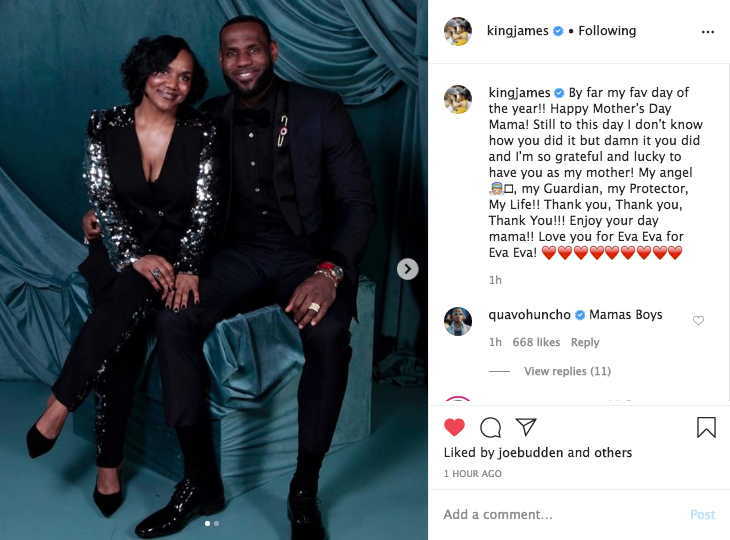
Task: Open the three-dot more options menu
Action: pyautogui.click(x=708, y=32)
